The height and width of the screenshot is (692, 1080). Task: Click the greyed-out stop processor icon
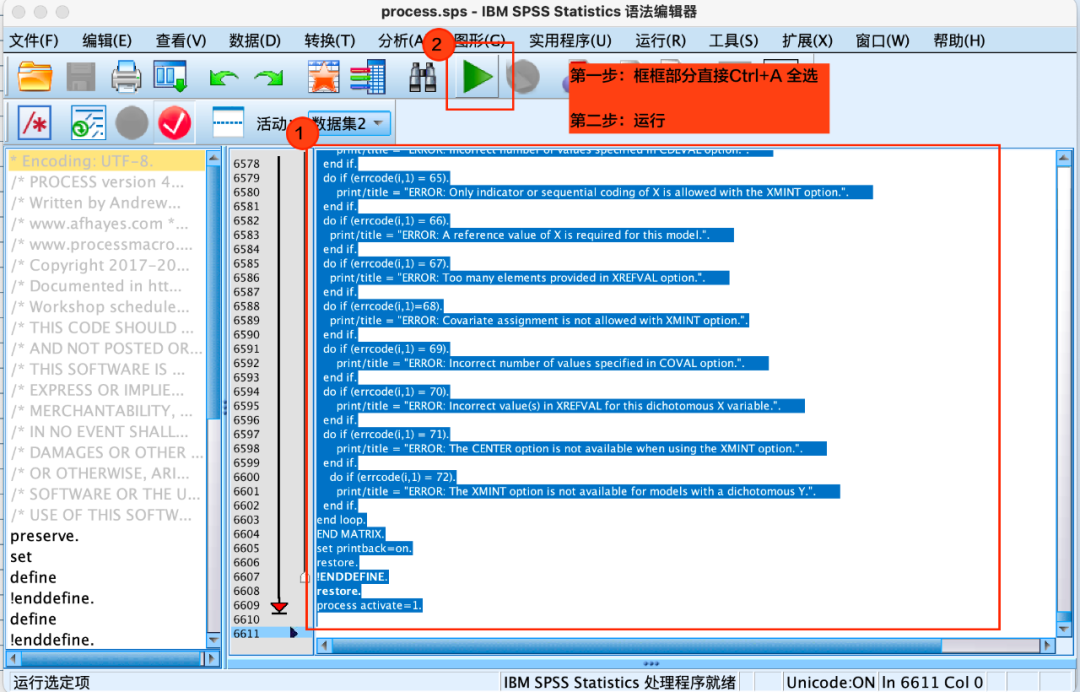[523, 76]
